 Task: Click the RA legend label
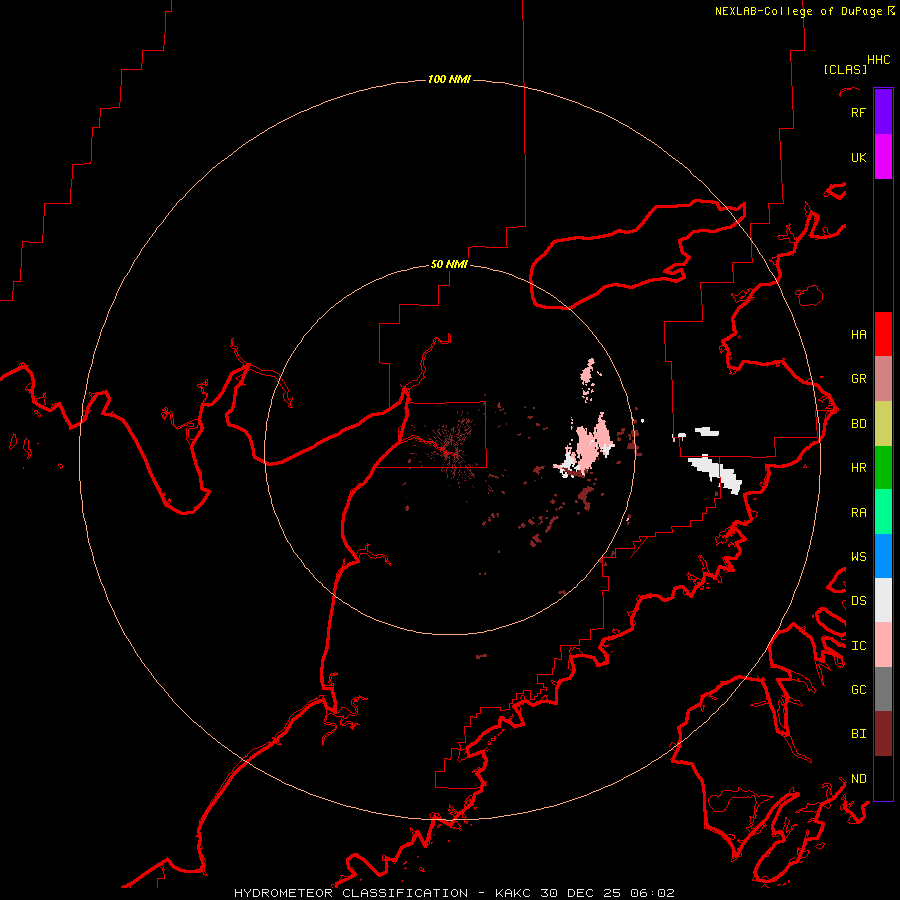858,512
